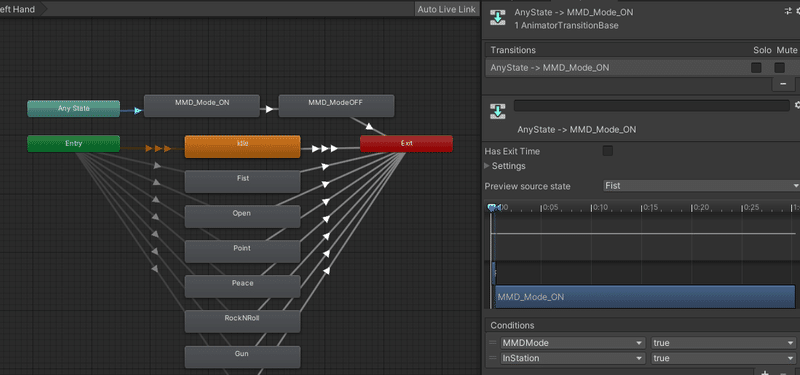Open the InStation parameter dropdown

coord(572,359)
